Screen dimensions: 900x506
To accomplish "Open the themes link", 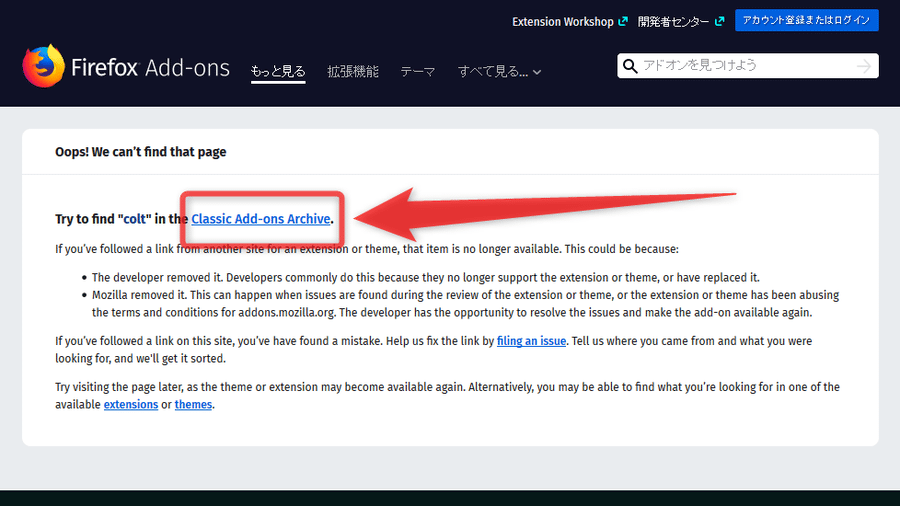I will (x=193, y=404).
